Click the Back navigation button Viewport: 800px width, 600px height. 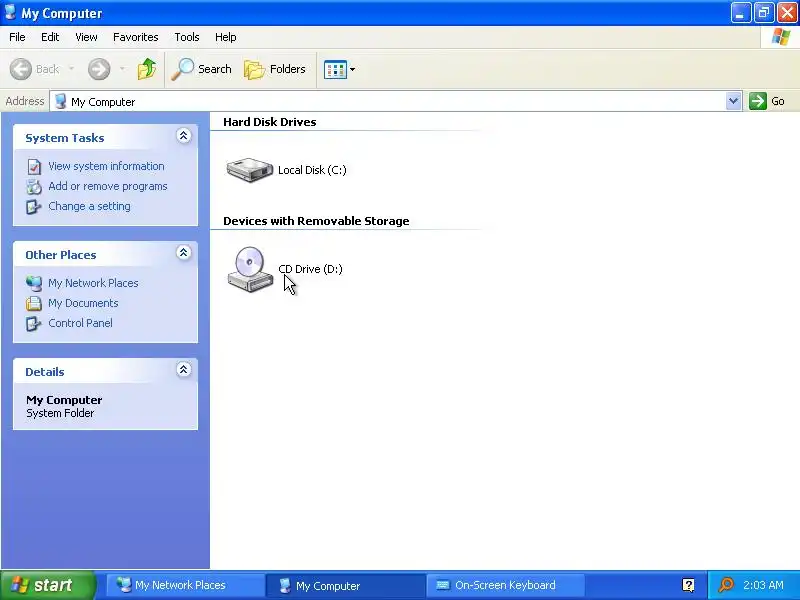pos(35,69)
